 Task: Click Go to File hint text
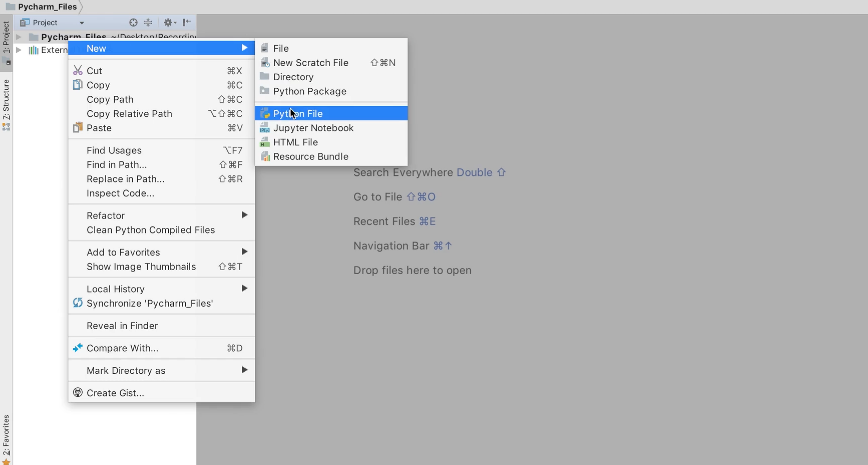tap(378, 197)
